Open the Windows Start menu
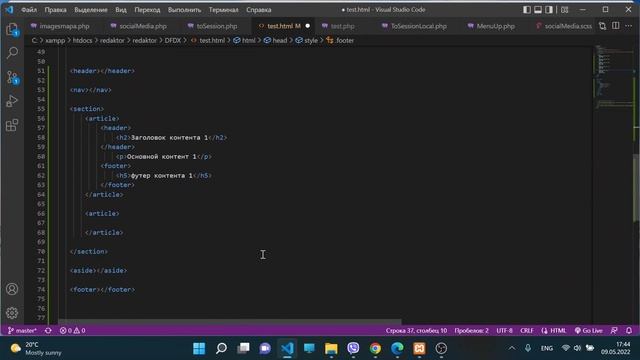 (x=199, y=348)
